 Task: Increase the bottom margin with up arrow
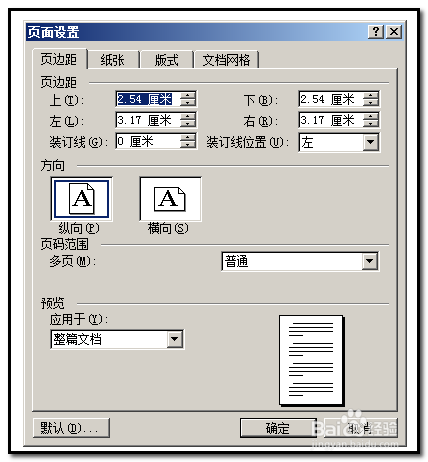click(x=371, y=96)
